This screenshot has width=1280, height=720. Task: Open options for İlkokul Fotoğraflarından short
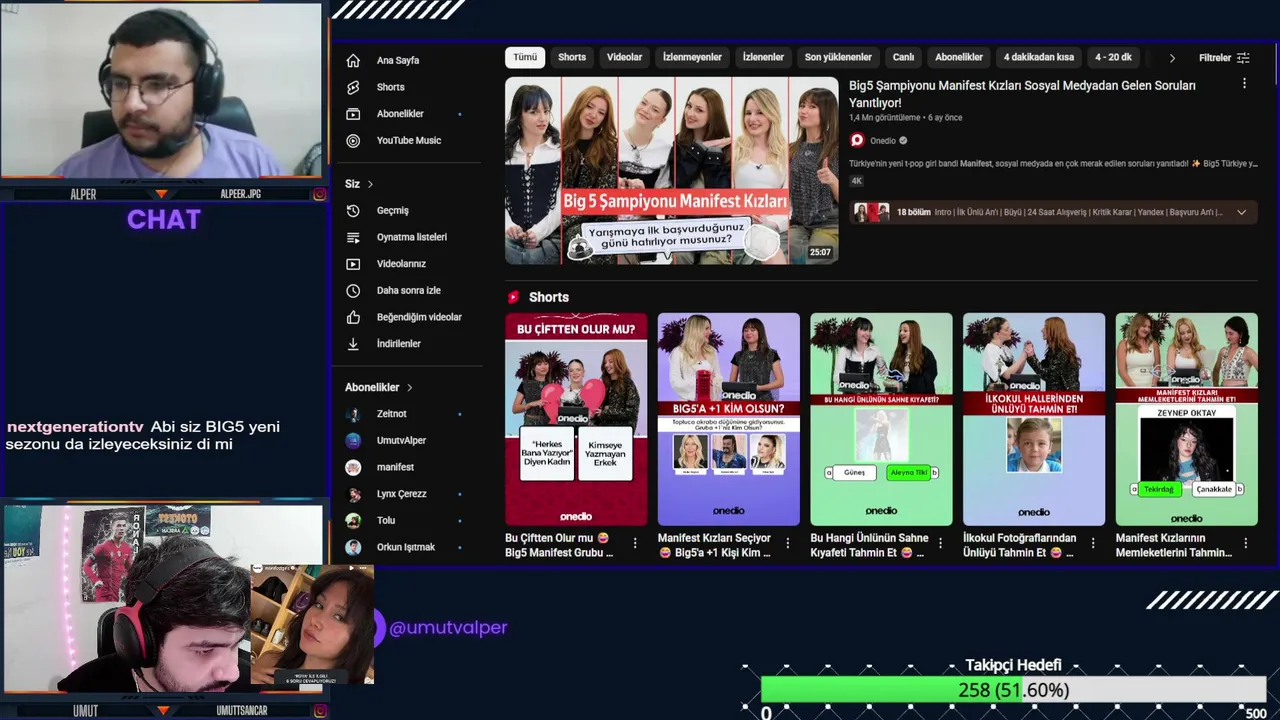point(1093,544)
